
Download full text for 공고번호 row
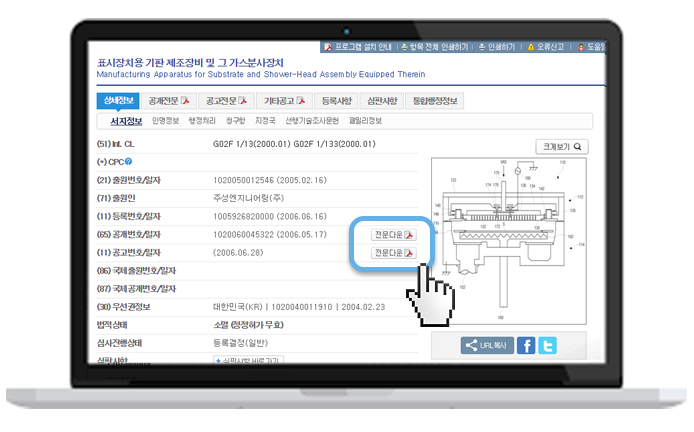pyautogui.click(x=393, y=253)
